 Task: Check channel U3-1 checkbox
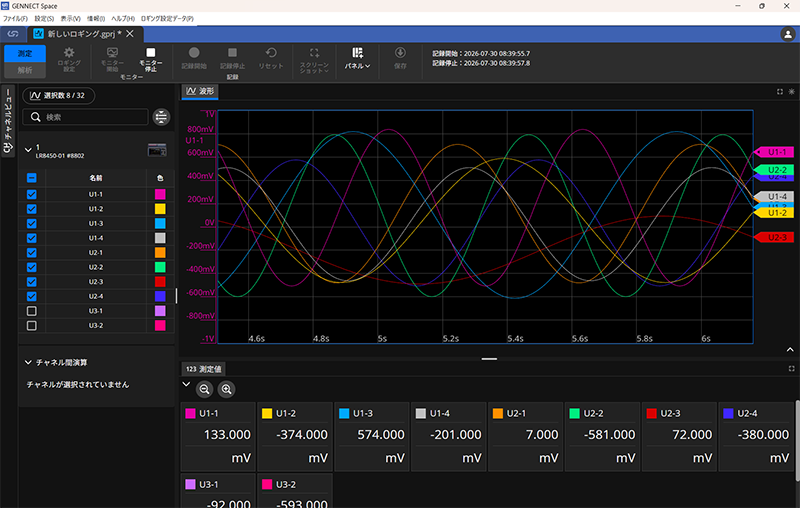coord(32,311)
